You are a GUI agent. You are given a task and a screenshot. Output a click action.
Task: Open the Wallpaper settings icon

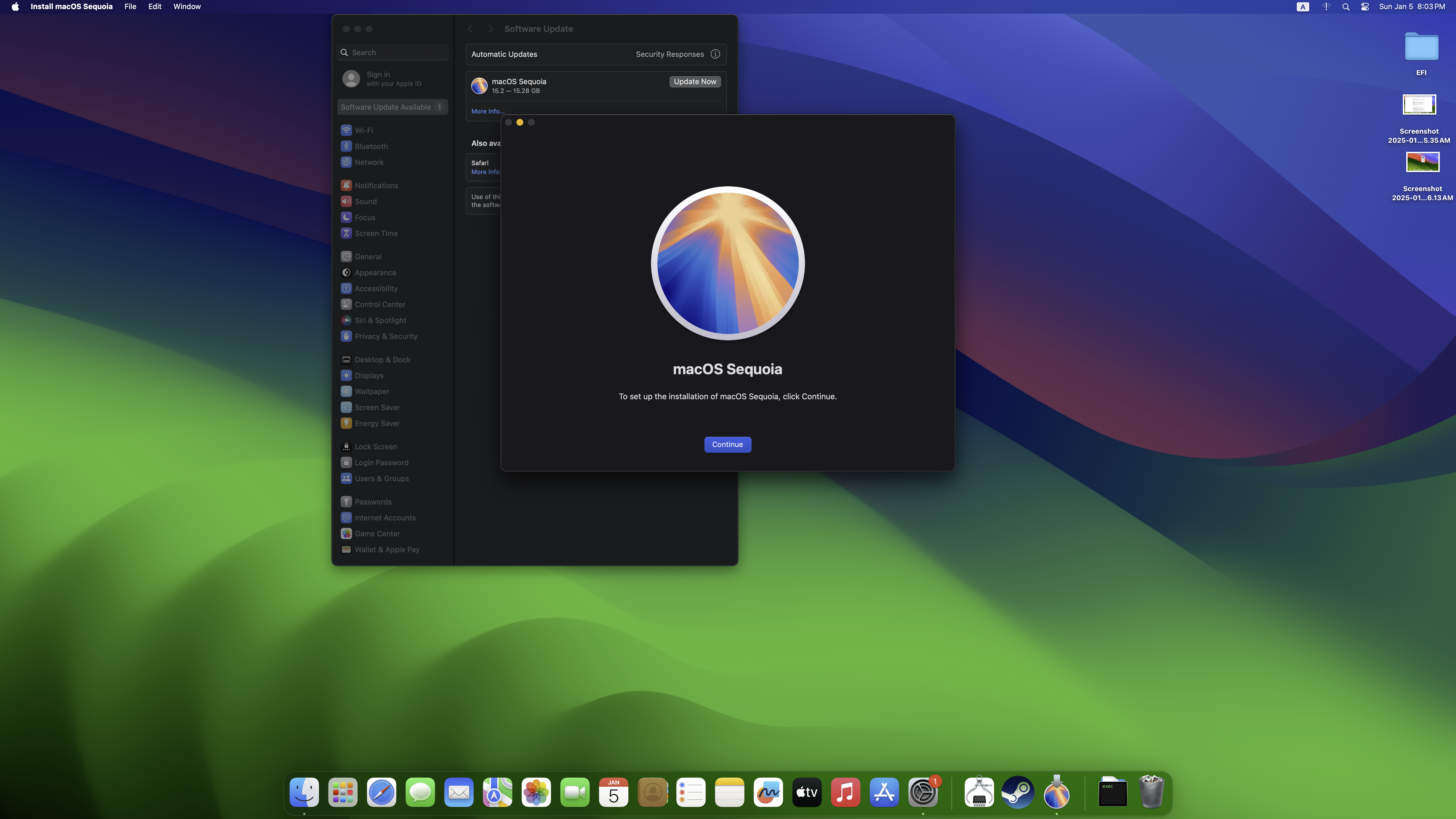(x=346, y=391)
